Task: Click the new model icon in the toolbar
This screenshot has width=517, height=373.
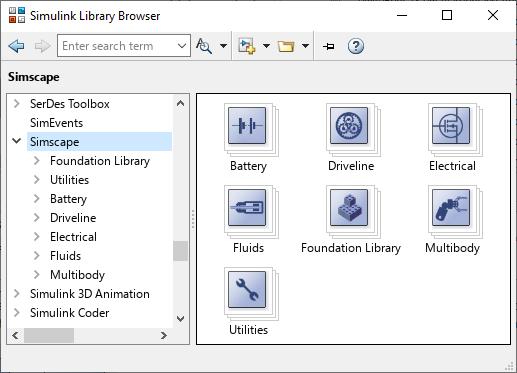Action: click(247, 46)
